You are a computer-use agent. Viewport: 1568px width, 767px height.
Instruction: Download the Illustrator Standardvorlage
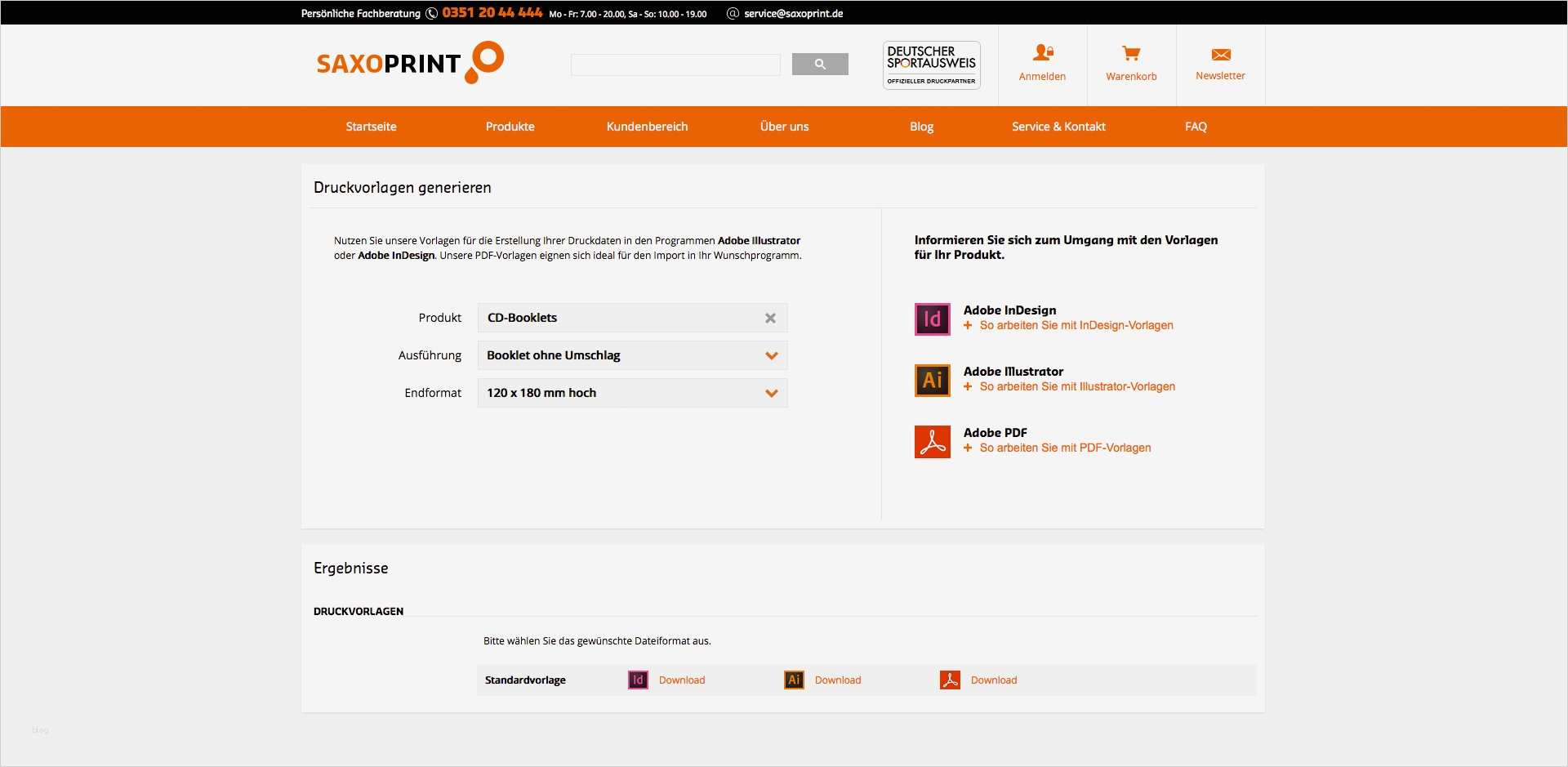837,680
